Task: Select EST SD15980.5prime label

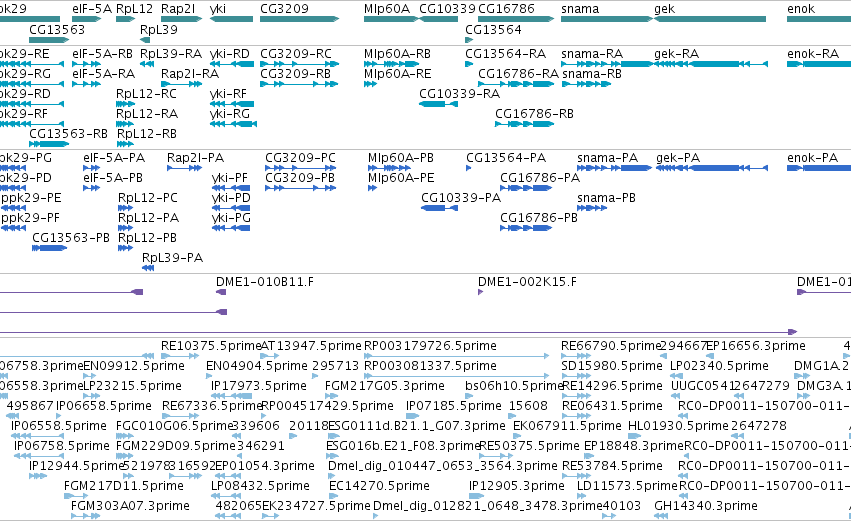Action: point(612,366)
